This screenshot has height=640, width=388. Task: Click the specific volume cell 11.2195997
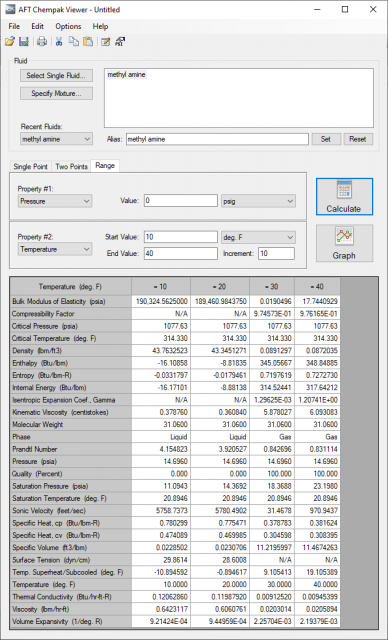pyautogui.click(x=272, y=548)
